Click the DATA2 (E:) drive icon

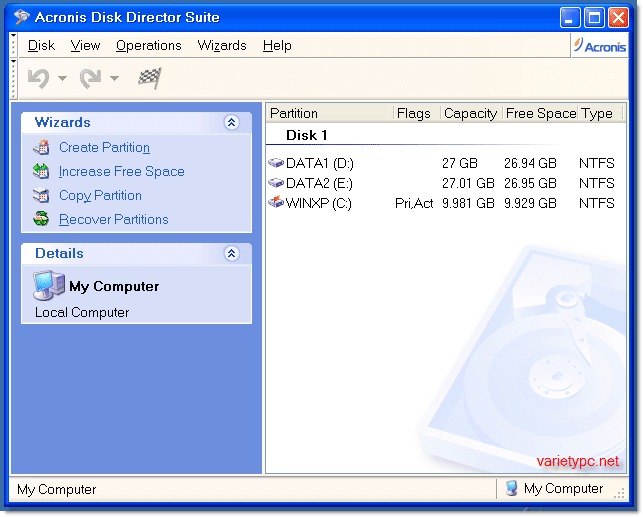pos(276,182)
